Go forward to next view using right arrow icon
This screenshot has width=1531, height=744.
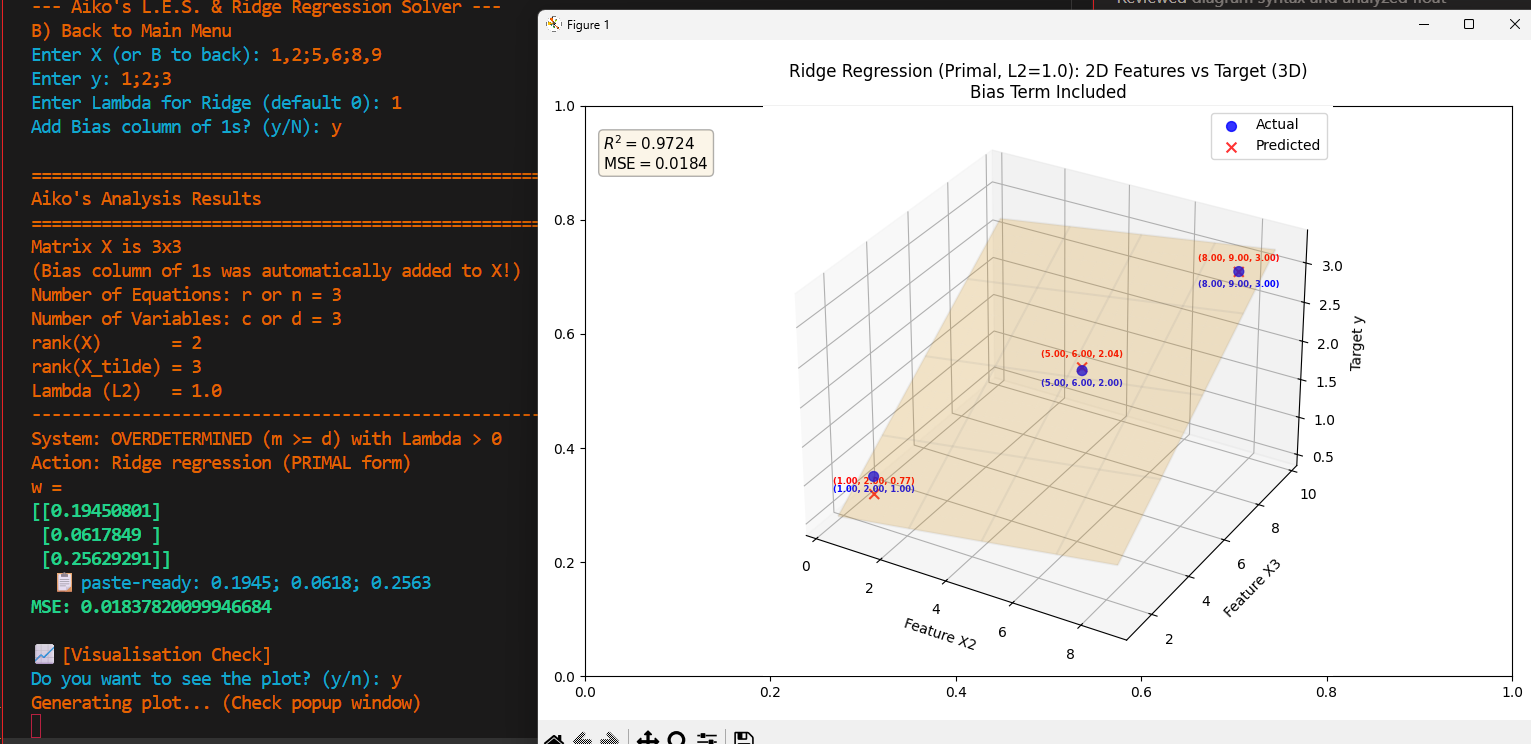tap(610, 738)
